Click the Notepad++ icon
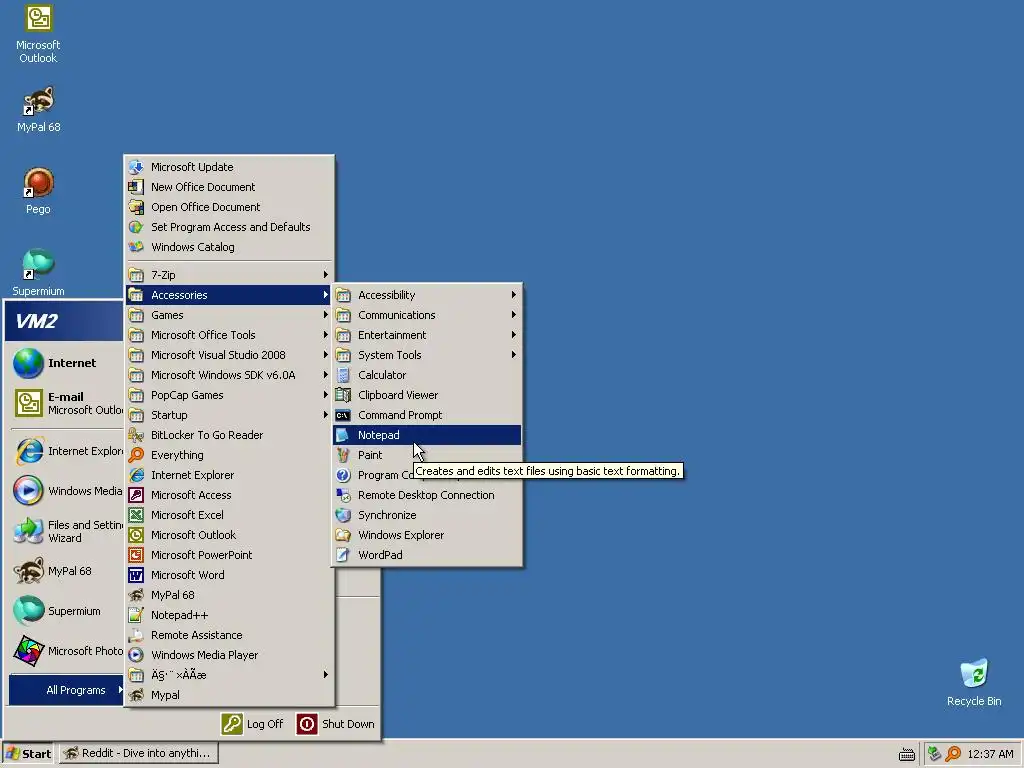 [x=136, y=615]
